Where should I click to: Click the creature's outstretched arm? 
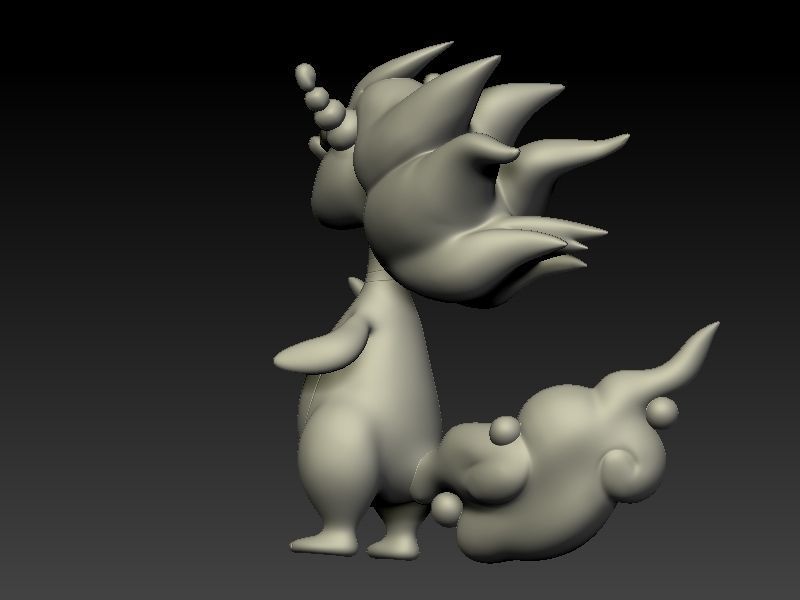(322, 347)
